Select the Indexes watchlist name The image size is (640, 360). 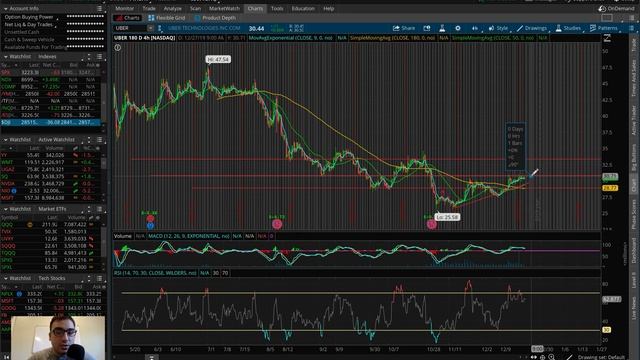[x=47, y=57]
